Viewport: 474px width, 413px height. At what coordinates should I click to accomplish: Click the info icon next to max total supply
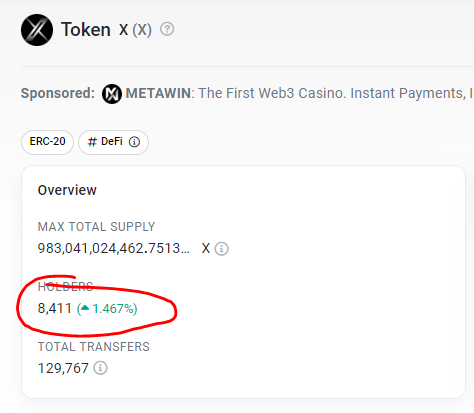(221, 249)
